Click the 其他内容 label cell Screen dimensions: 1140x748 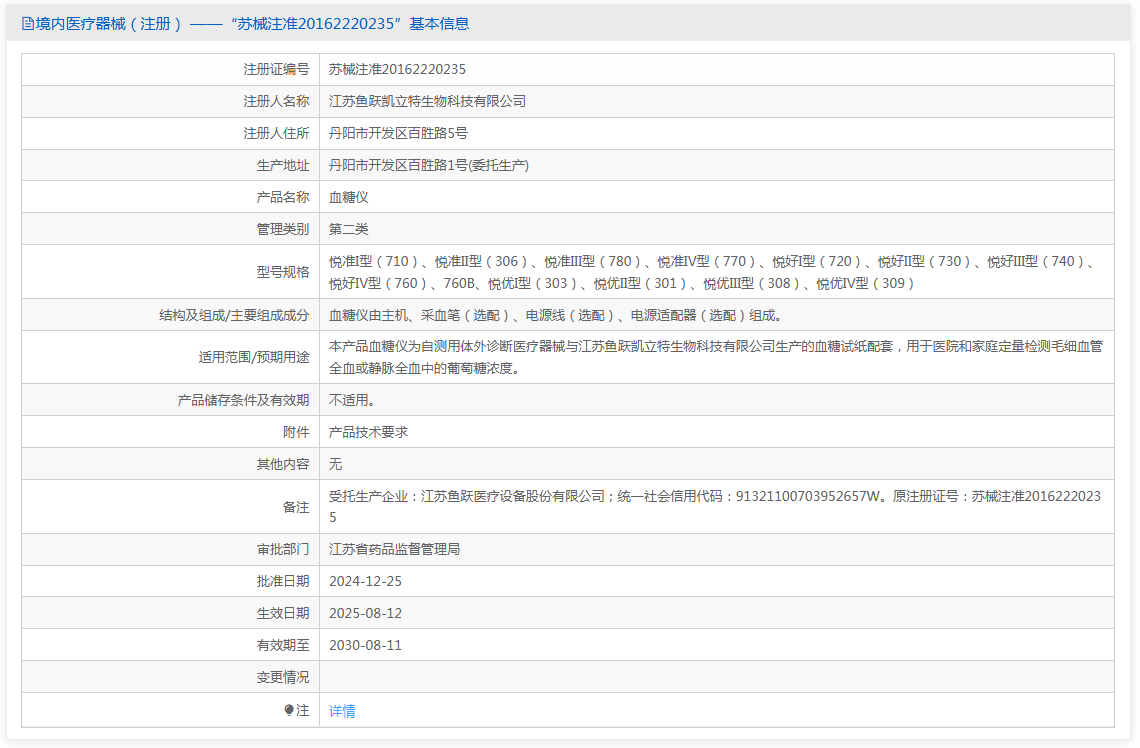coord(171,464)
